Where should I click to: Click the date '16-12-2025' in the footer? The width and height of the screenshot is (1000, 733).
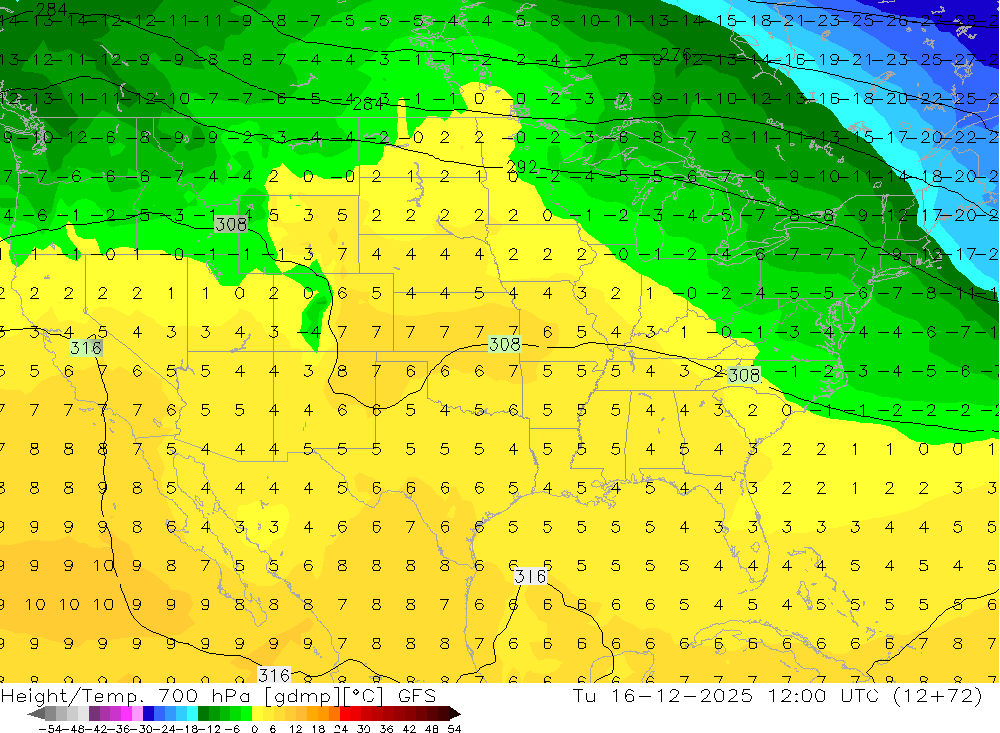pos(682,696)
